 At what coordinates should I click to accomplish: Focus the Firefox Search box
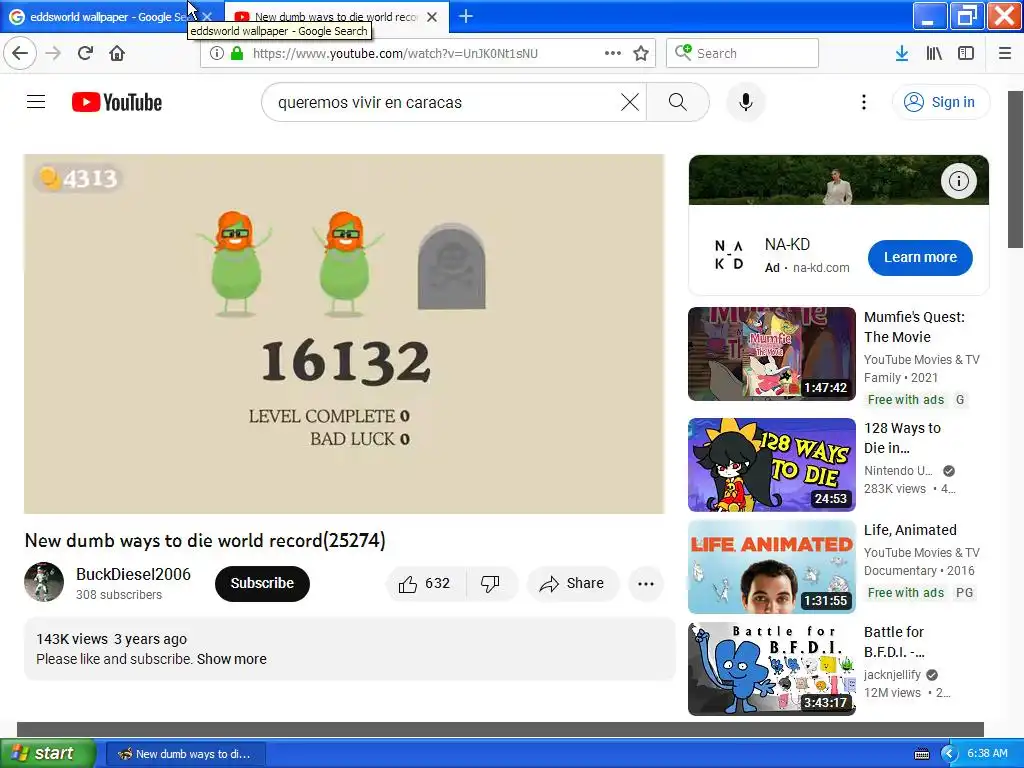(743, 53)
